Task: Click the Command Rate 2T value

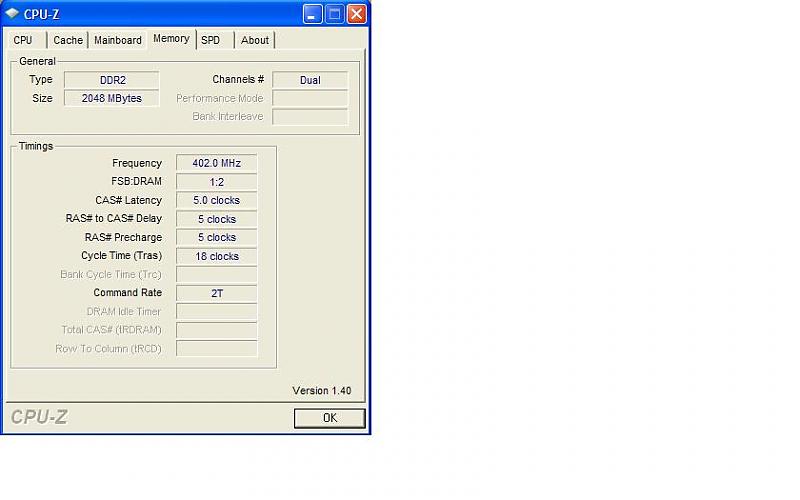Action: click(x=217, y=293)
